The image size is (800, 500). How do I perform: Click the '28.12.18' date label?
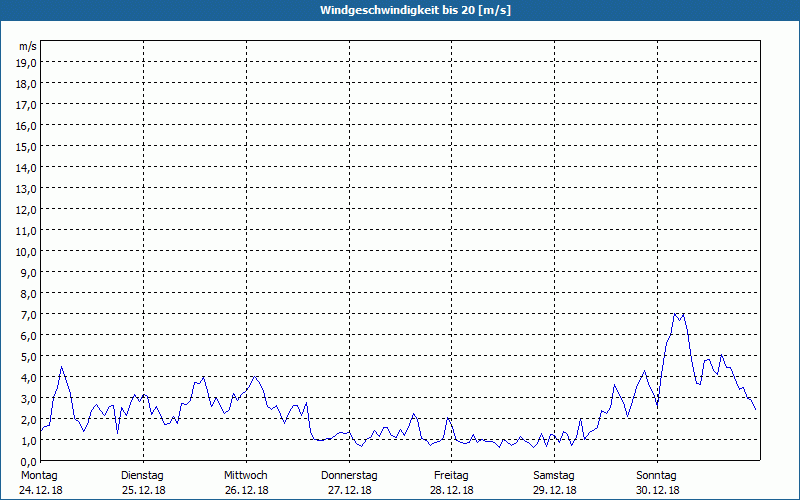pos(452,490)
